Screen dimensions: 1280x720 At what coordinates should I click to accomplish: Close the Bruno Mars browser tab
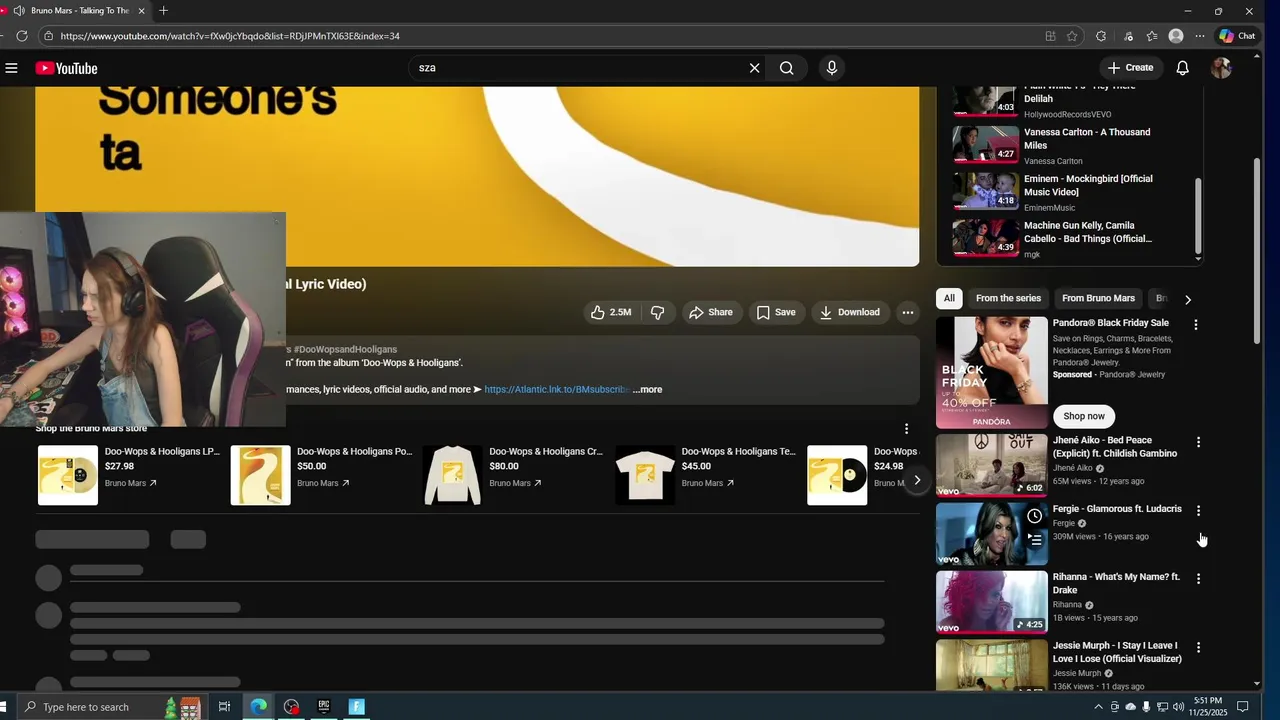point(141,11)
